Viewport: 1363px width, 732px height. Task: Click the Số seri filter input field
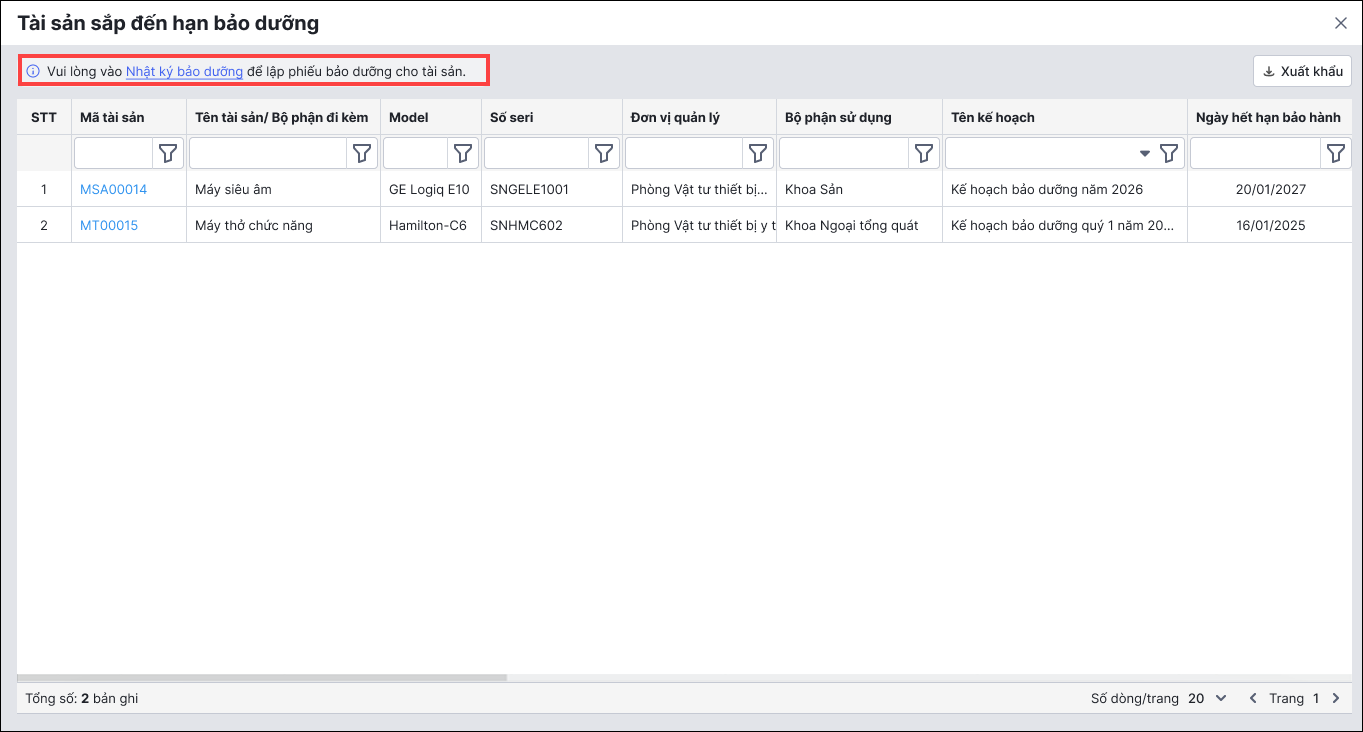(536, 153)
